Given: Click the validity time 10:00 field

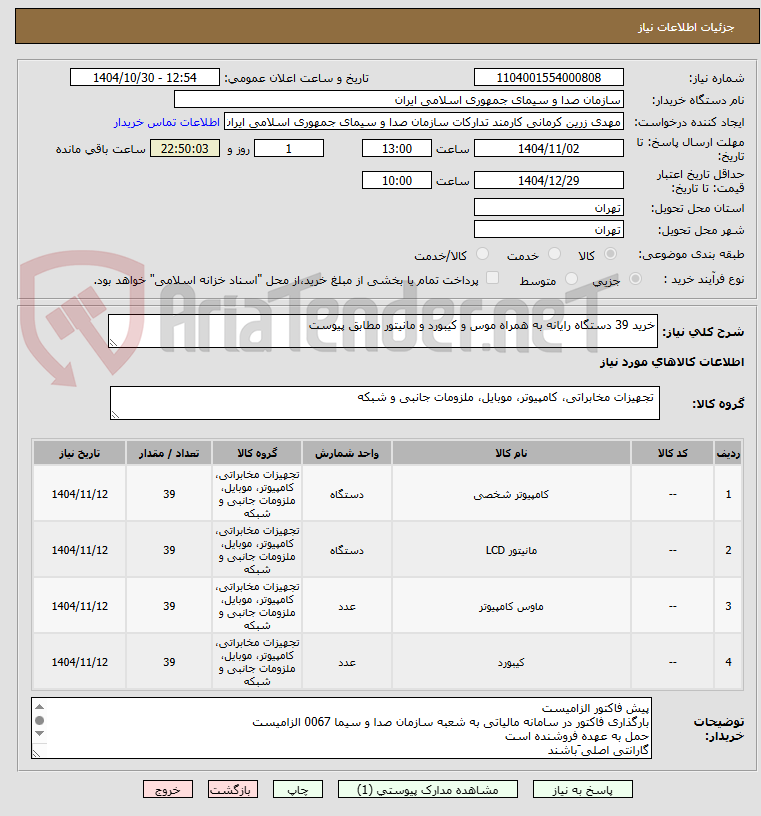Looking at the screenshot, I should coord(397,181).
